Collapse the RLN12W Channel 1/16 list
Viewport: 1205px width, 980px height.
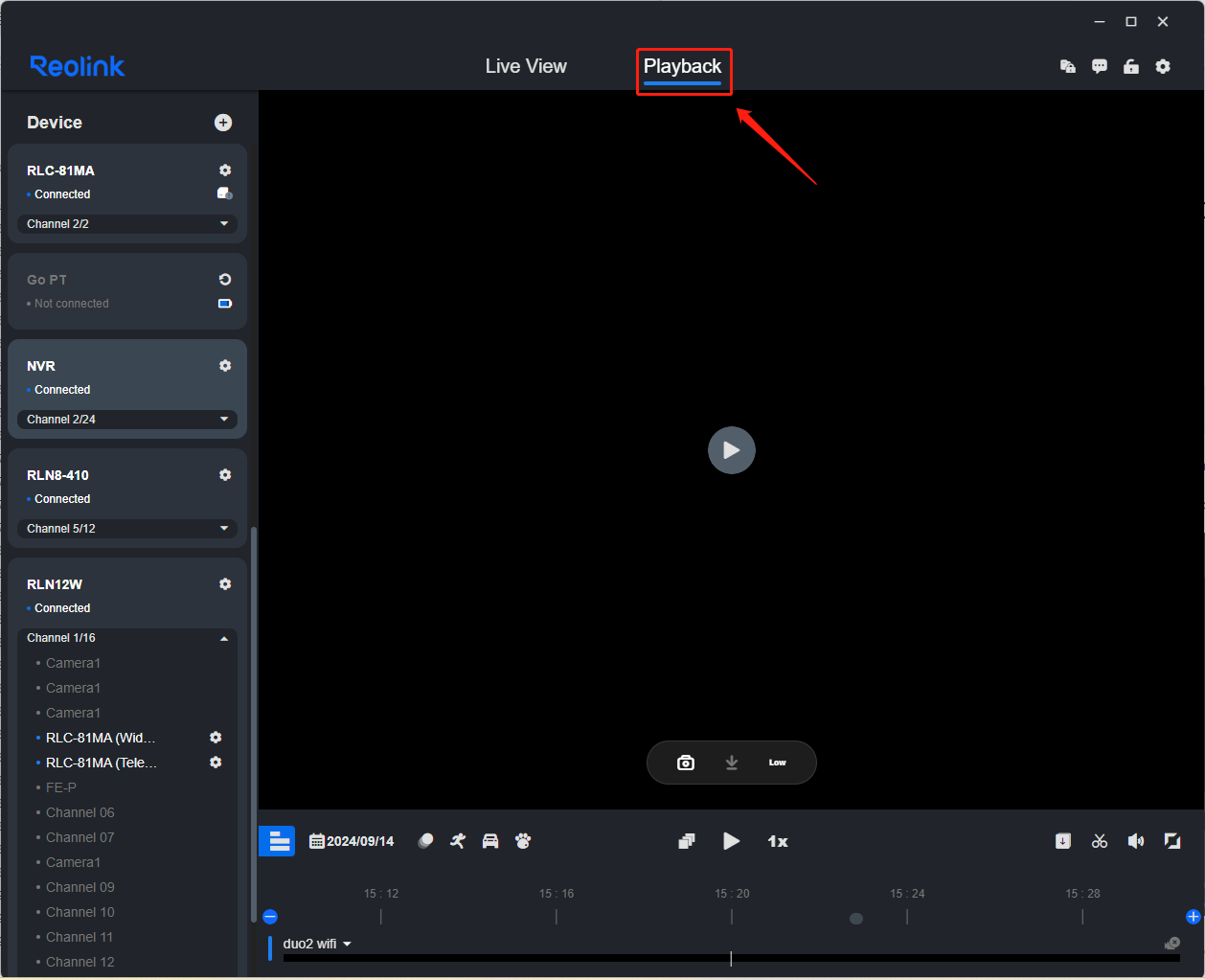224,637
